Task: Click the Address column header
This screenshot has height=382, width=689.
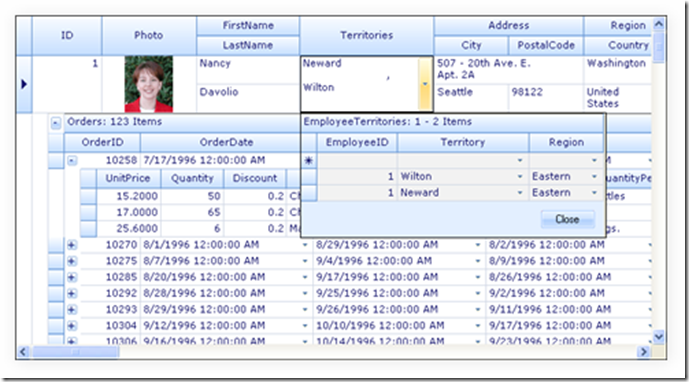Action: coord(508,25)
